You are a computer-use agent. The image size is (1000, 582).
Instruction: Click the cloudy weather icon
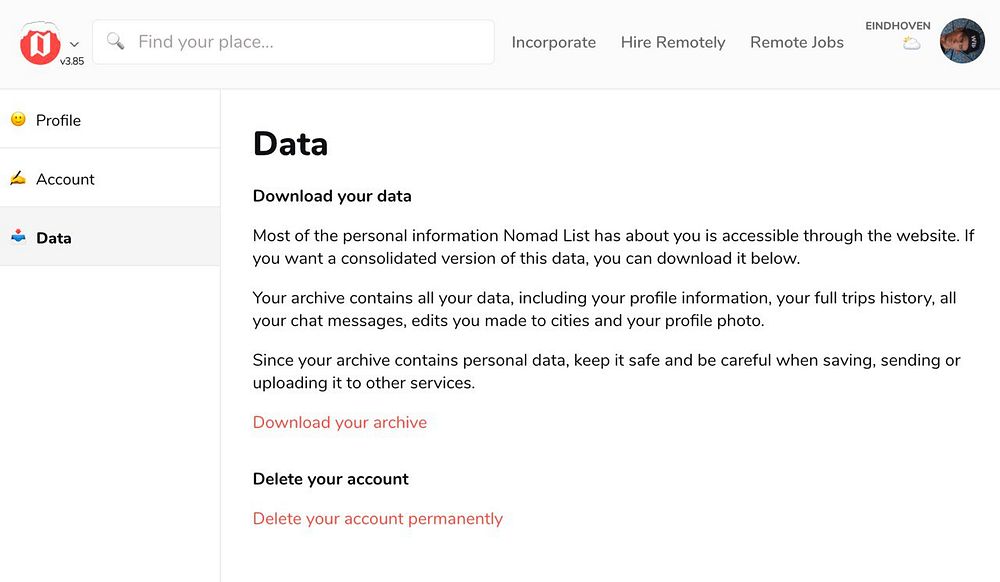(x=911, y=44)
